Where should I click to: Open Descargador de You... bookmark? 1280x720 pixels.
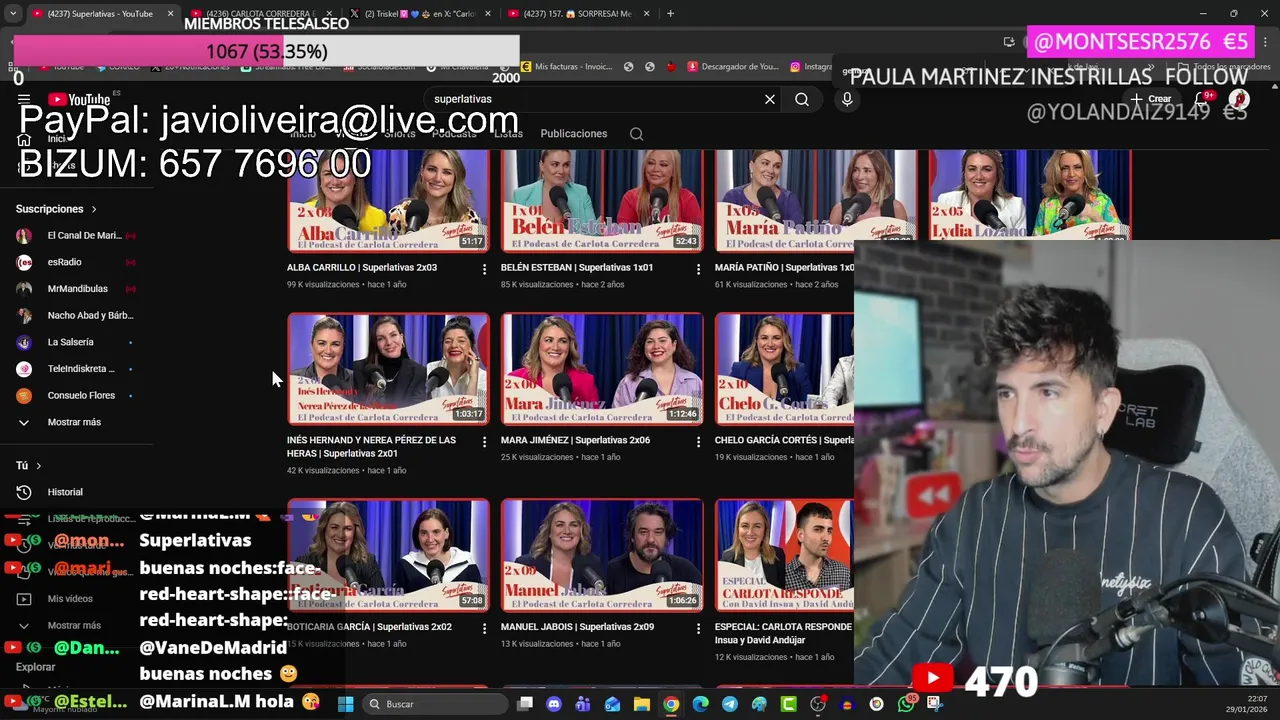coord(733,67)
